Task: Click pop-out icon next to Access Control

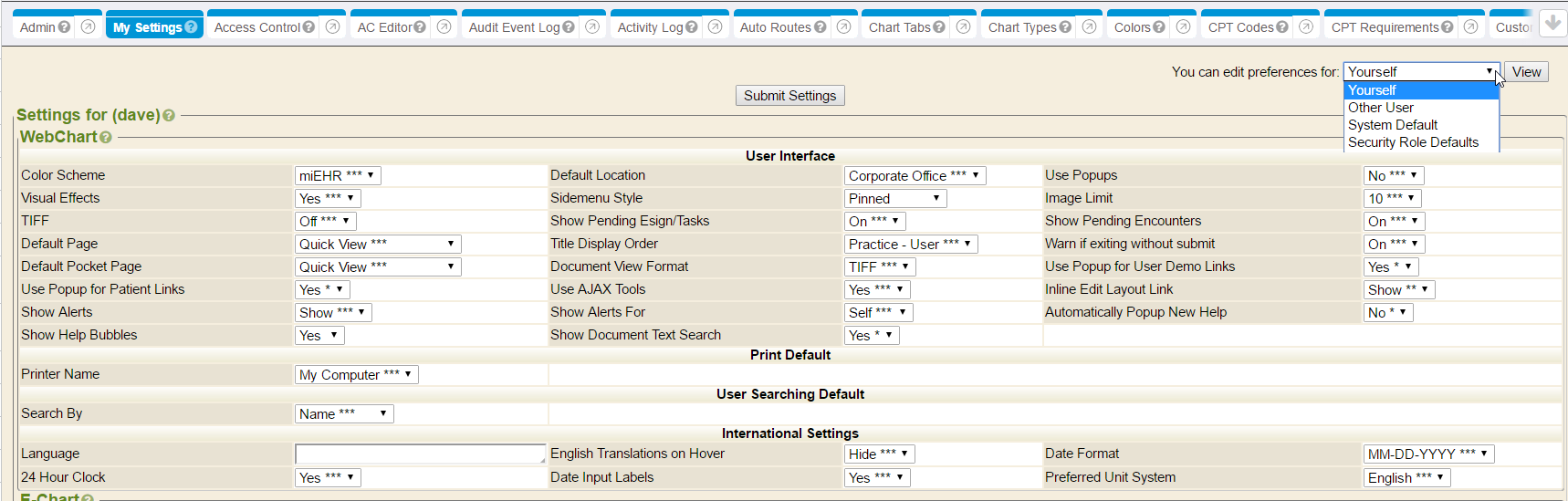Action: (x=333, y=27)
